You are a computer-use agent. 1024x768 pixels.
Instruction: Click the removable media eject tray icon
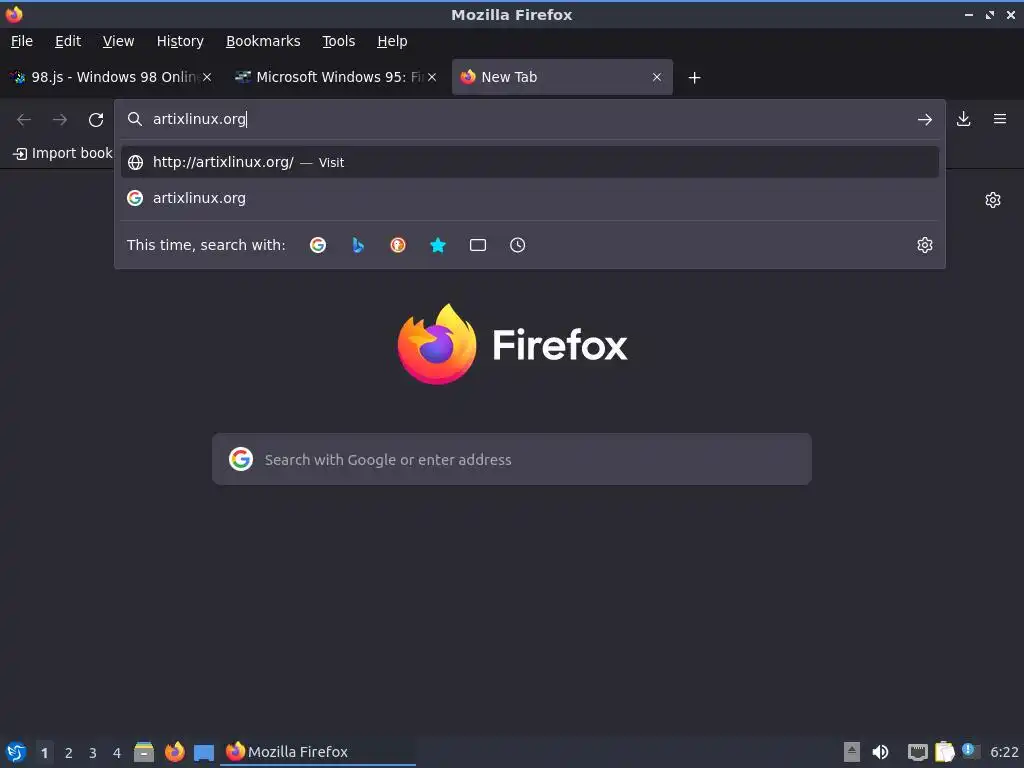(852, 752)
